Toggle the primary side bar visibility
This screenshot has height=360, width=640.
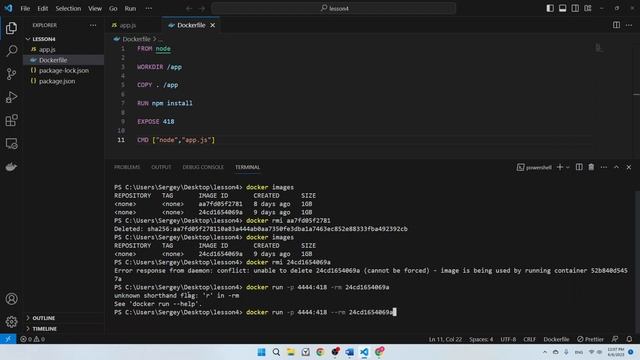coord(550,8)
